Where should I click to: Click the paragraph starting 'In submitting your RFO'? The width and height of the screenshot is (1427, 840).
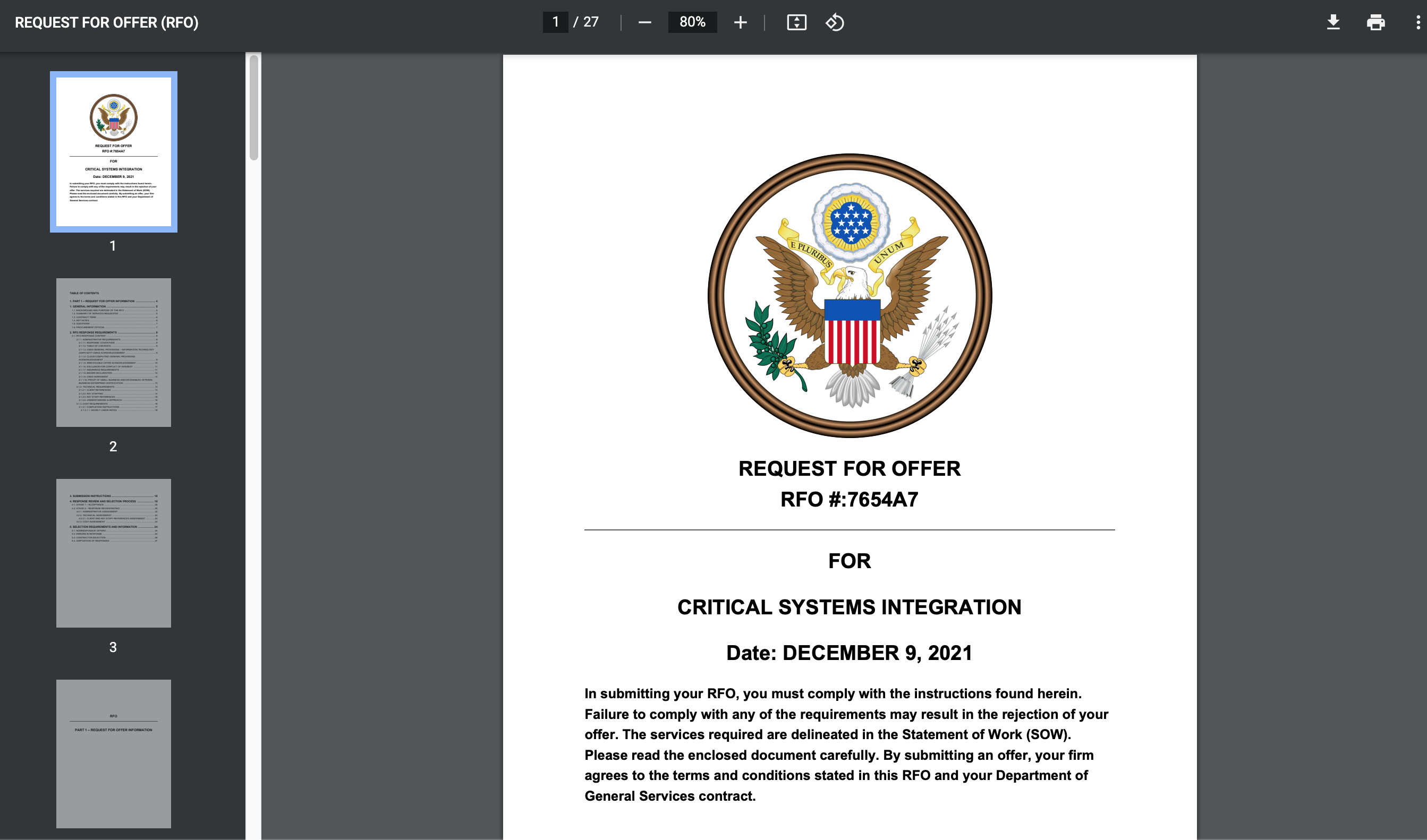(x=846, y=744)
